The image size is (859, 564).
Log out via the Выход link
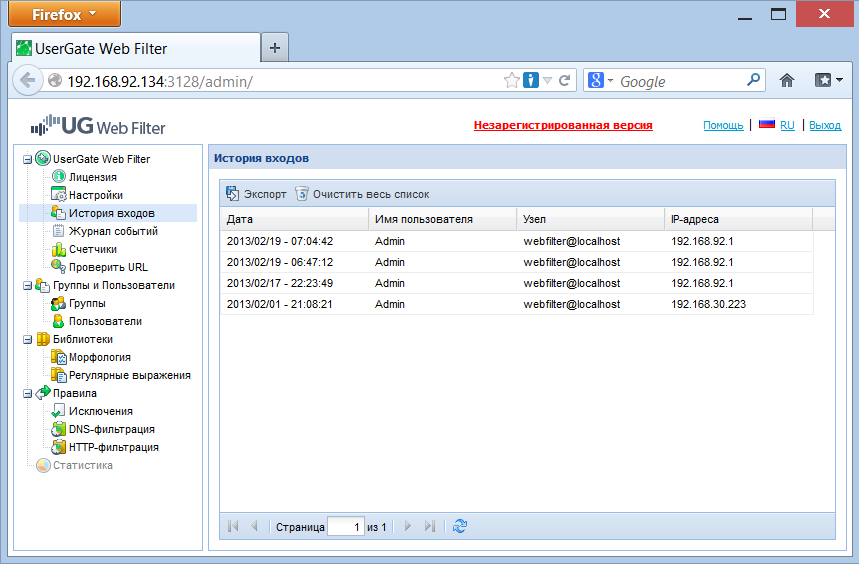[x=825, y=125]
